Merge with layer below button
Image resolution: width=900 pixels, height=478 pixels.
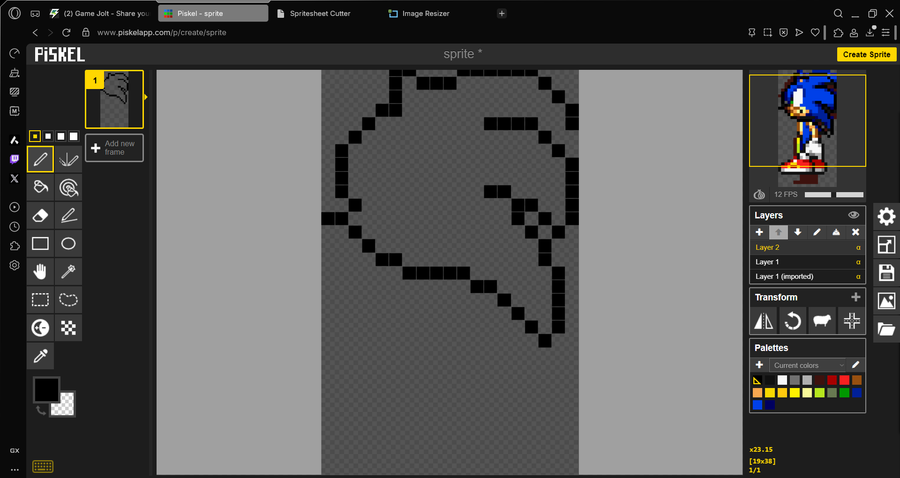point(836,232)
